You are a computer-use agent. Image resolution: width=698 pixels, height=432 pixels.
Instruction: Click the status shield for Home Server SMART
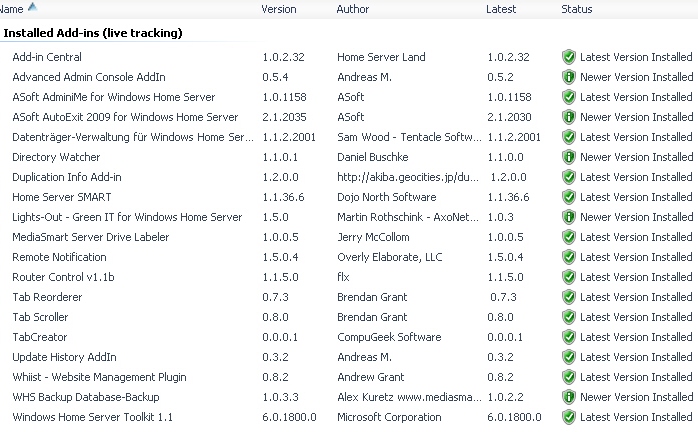point(568,197)
